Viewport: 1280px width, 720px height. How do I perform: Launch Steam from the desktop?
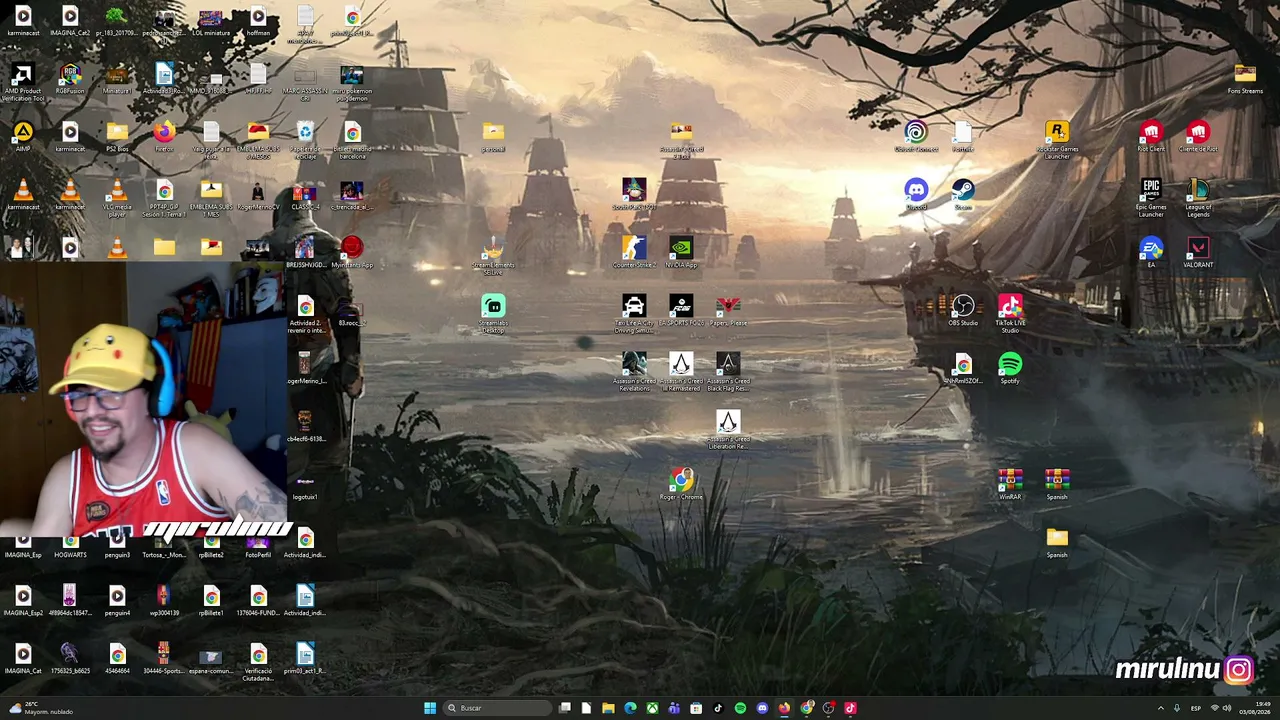click(963, 196)
